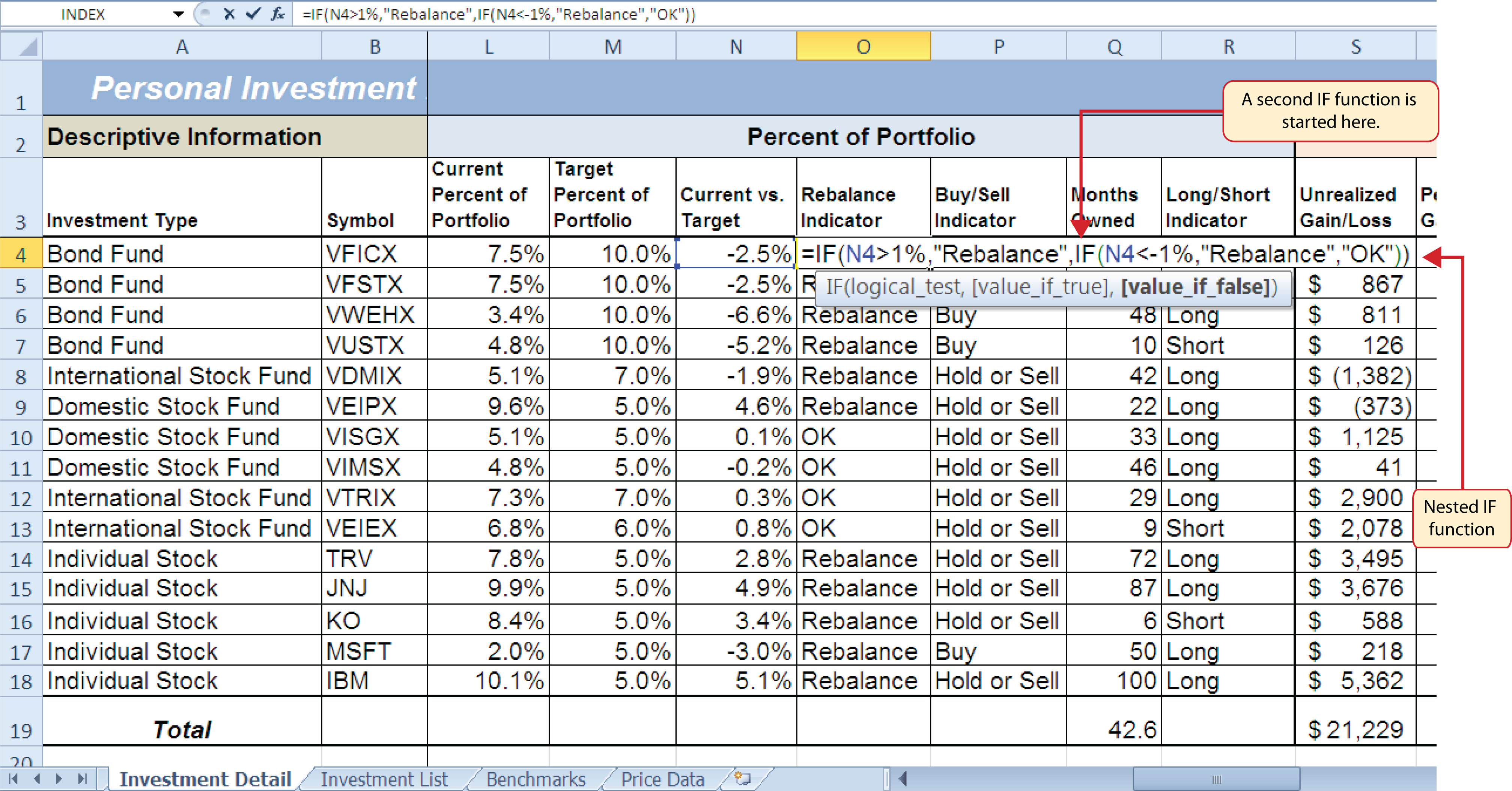This screenshot has height=791, width=1512.
Task: Cancel the formula entry with the X icon
Action: coord(229,14)
